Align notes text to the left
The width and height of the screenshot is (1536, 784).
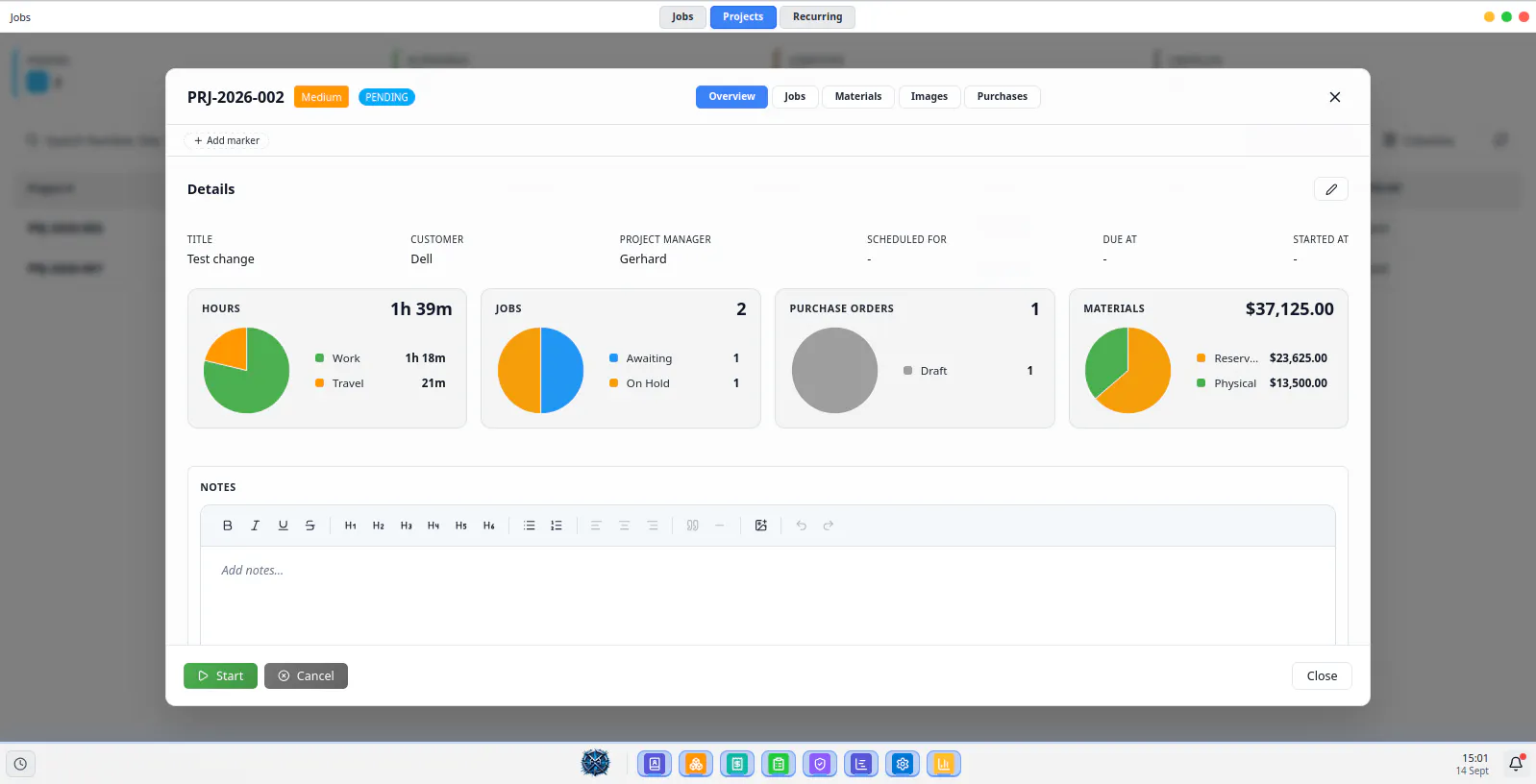tap(596, 526)
